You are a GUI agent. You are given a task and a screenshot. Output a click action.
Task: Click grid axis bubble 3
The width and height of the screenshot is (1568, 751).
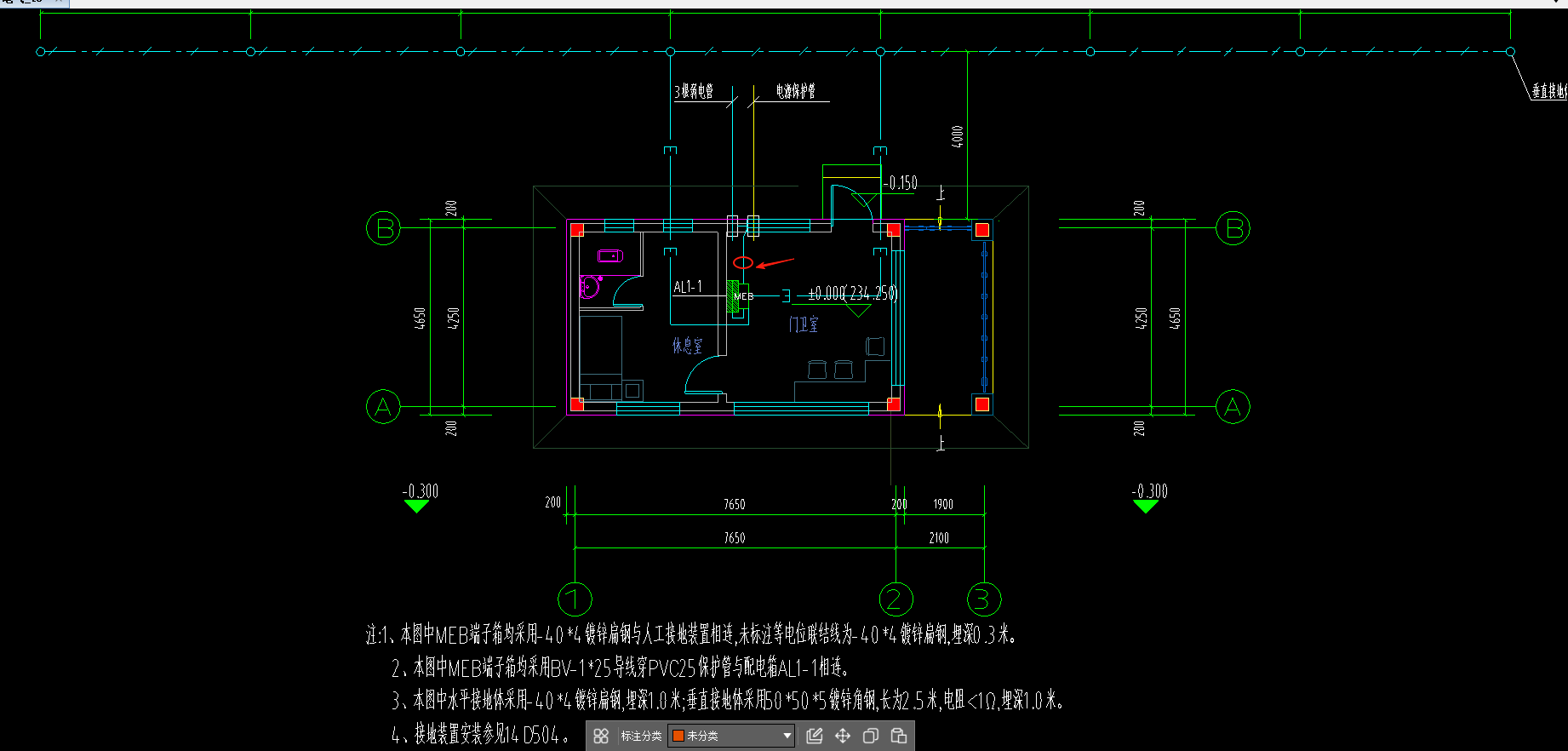(984, 599)
